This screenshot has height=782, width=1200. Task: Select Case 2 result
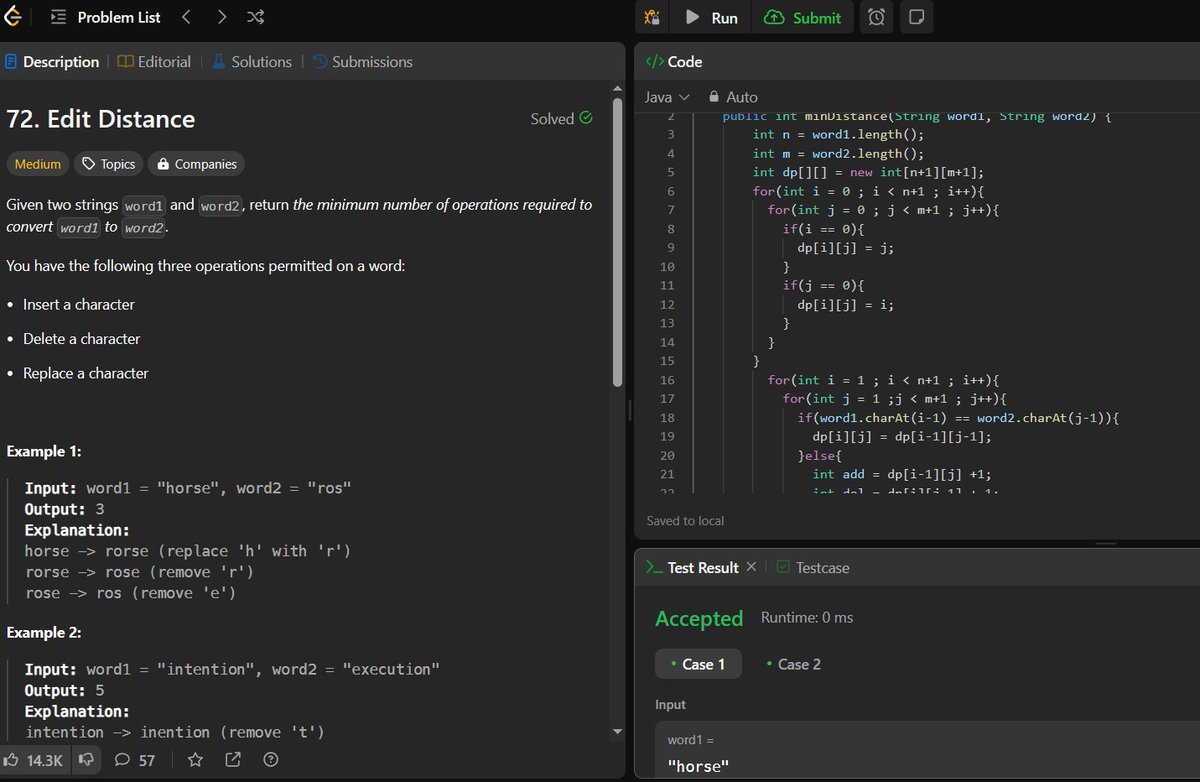tap(793, 664)
